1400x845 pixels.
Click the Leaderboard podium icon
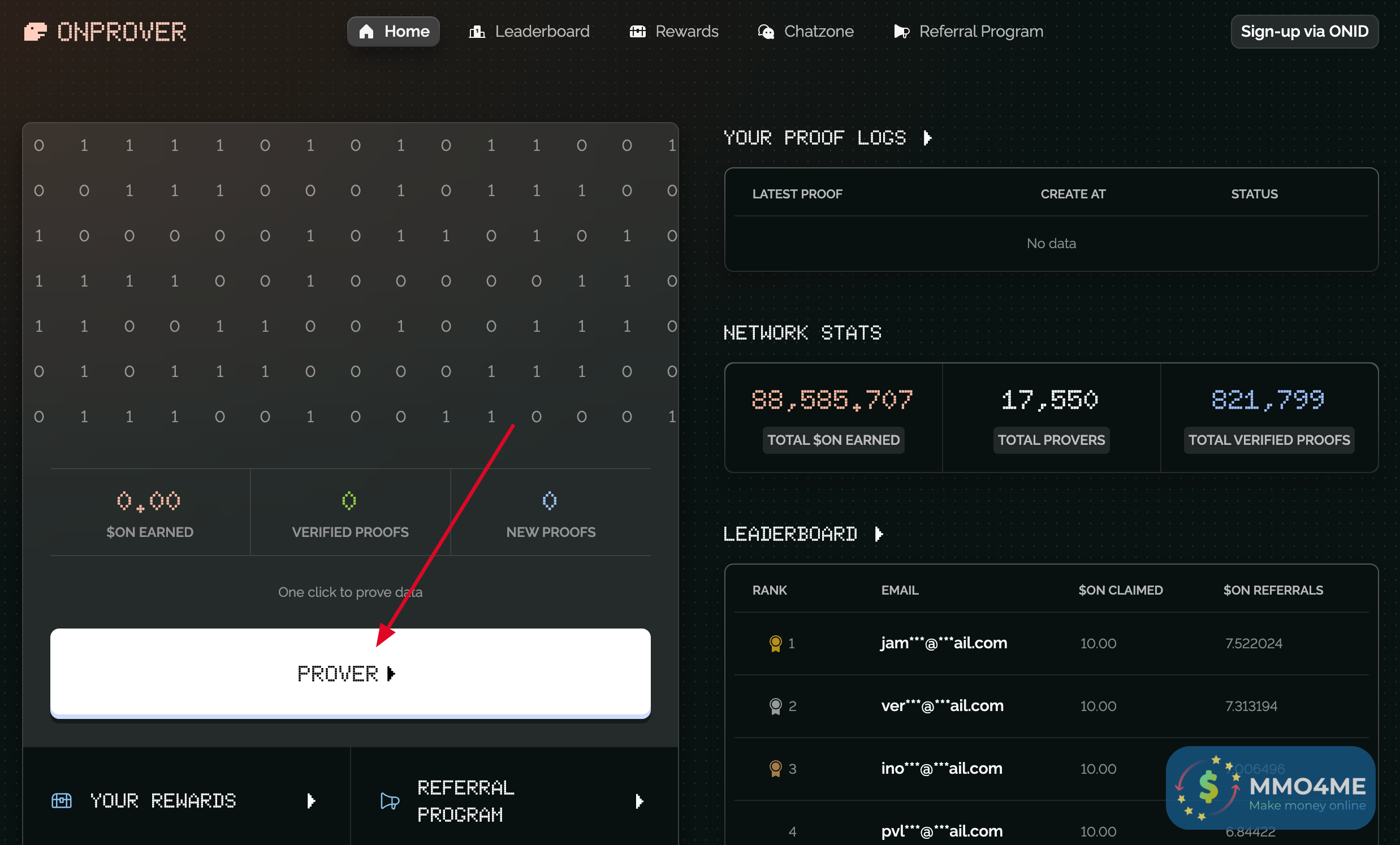tap(476, 32)
